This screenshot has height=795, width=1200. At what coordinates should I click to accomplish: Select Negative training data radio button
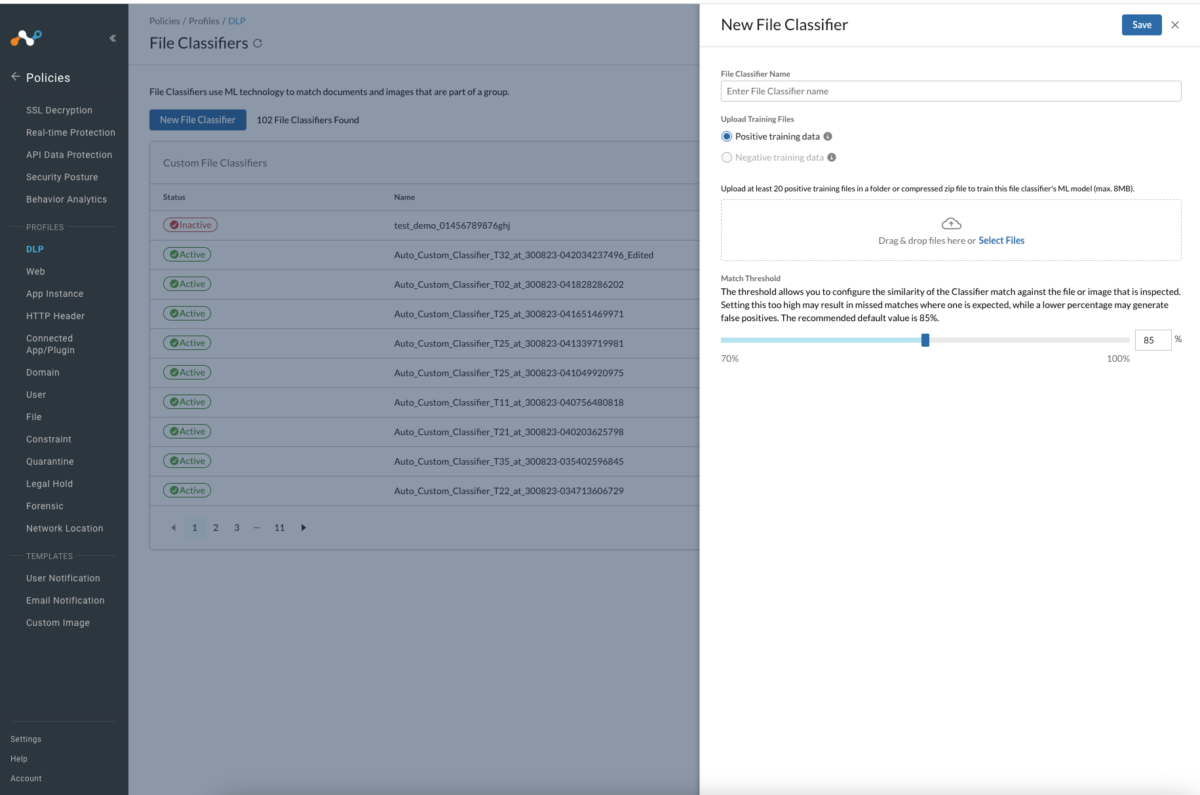click(x=727, y=158)
